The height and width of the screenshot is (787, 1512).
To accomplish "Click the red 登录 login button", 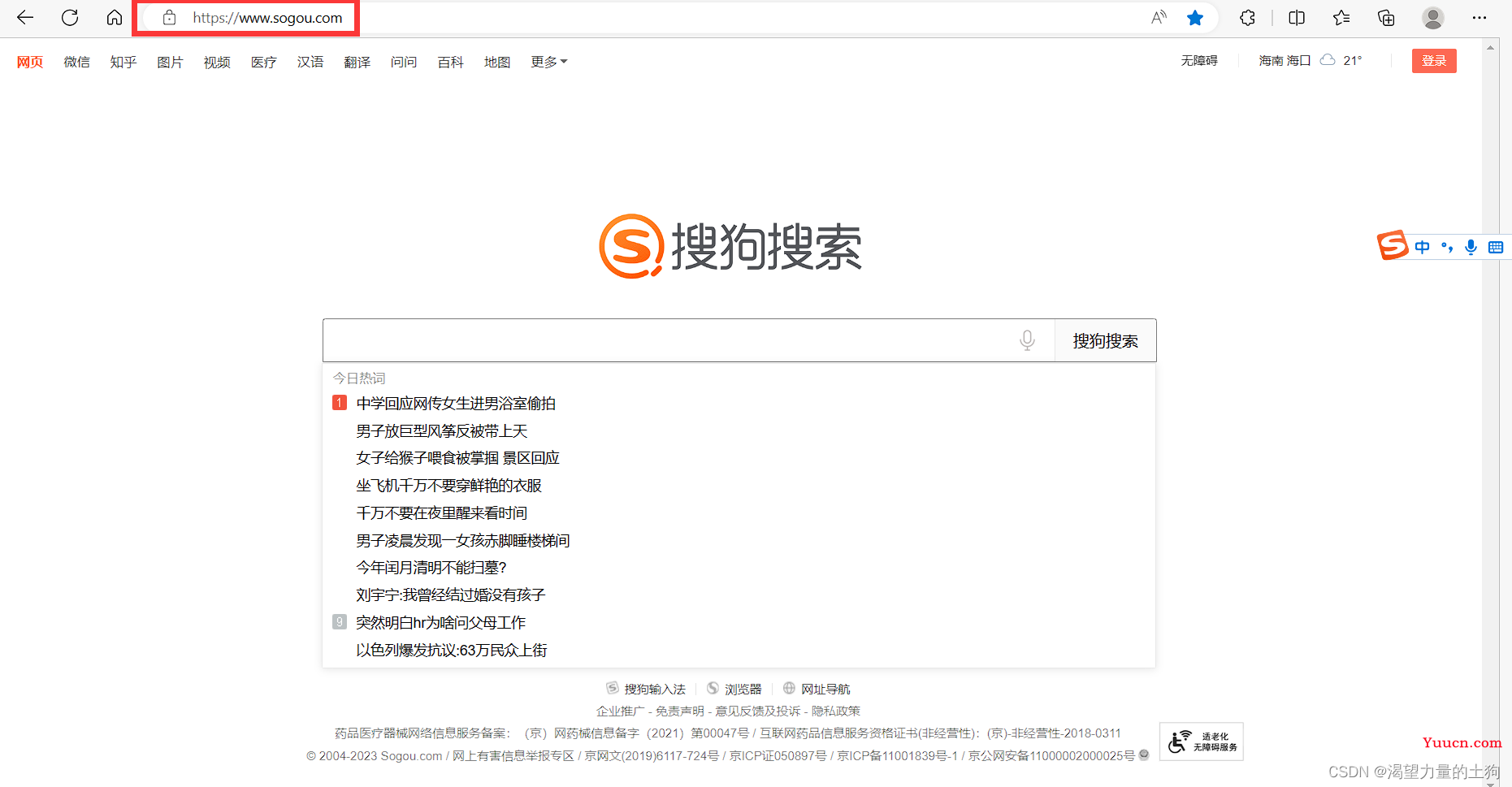I will tap(1434, 61).
